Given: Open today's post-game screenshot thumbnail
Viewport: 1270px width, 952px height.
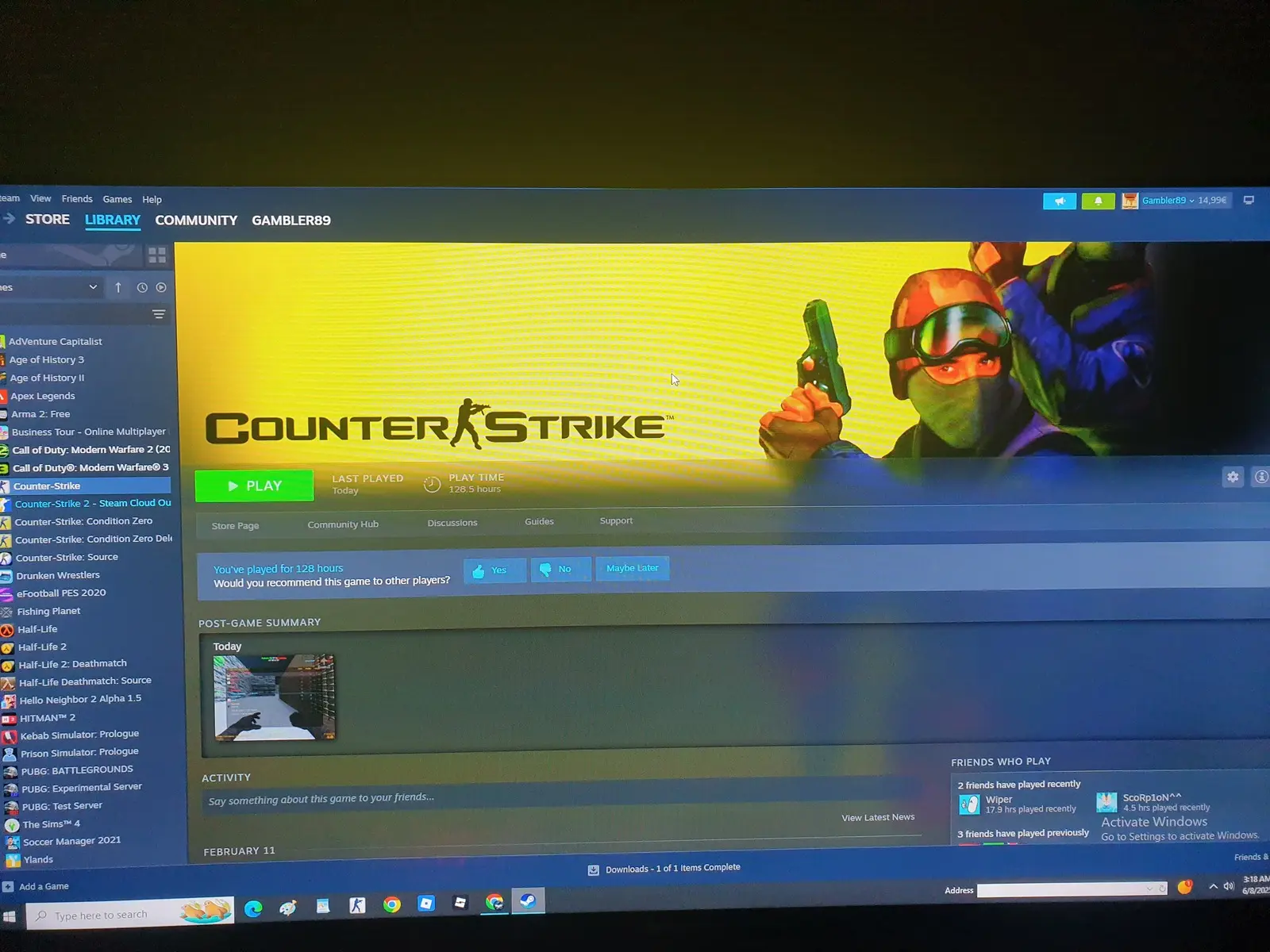Looking at the screenshot, I should coord(274,697).
